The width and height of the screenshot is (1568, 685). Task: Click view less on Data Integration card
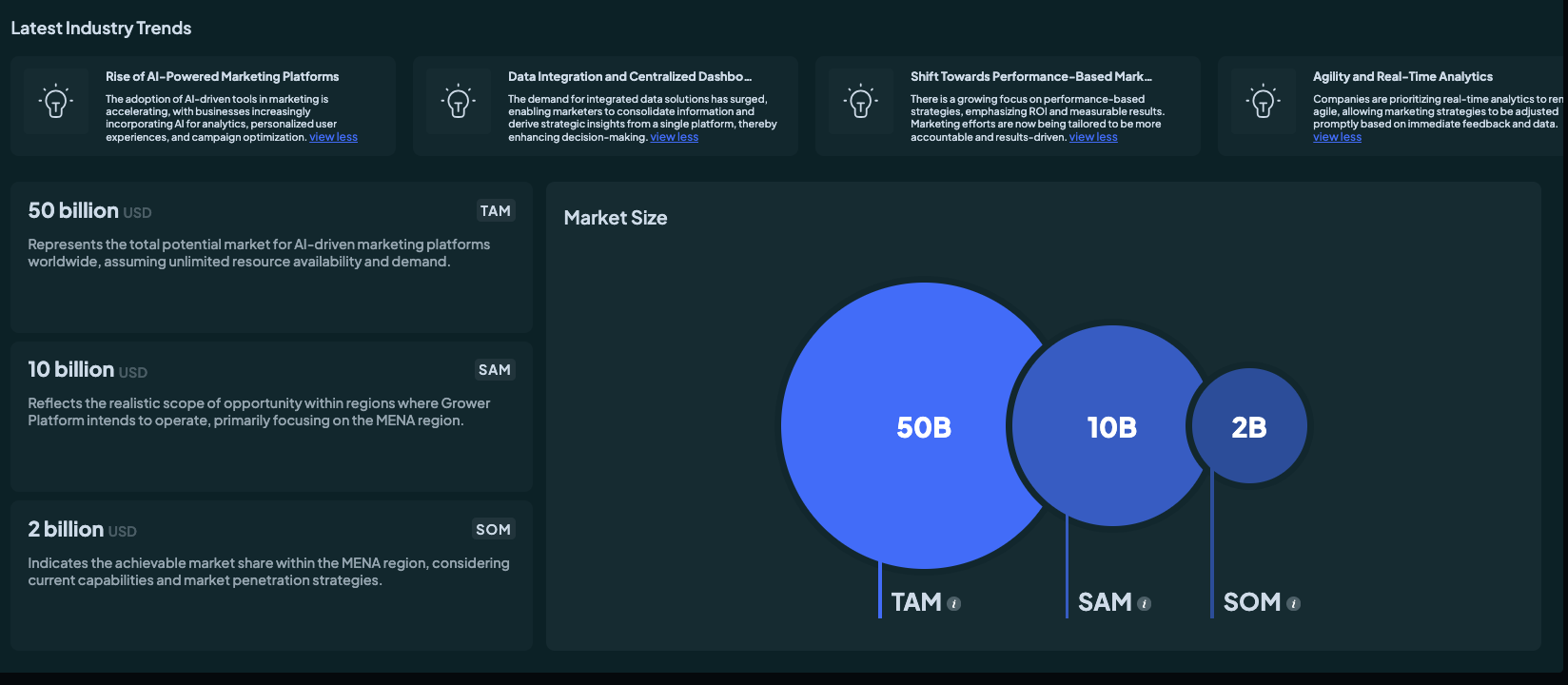click(x=674, y=137)
